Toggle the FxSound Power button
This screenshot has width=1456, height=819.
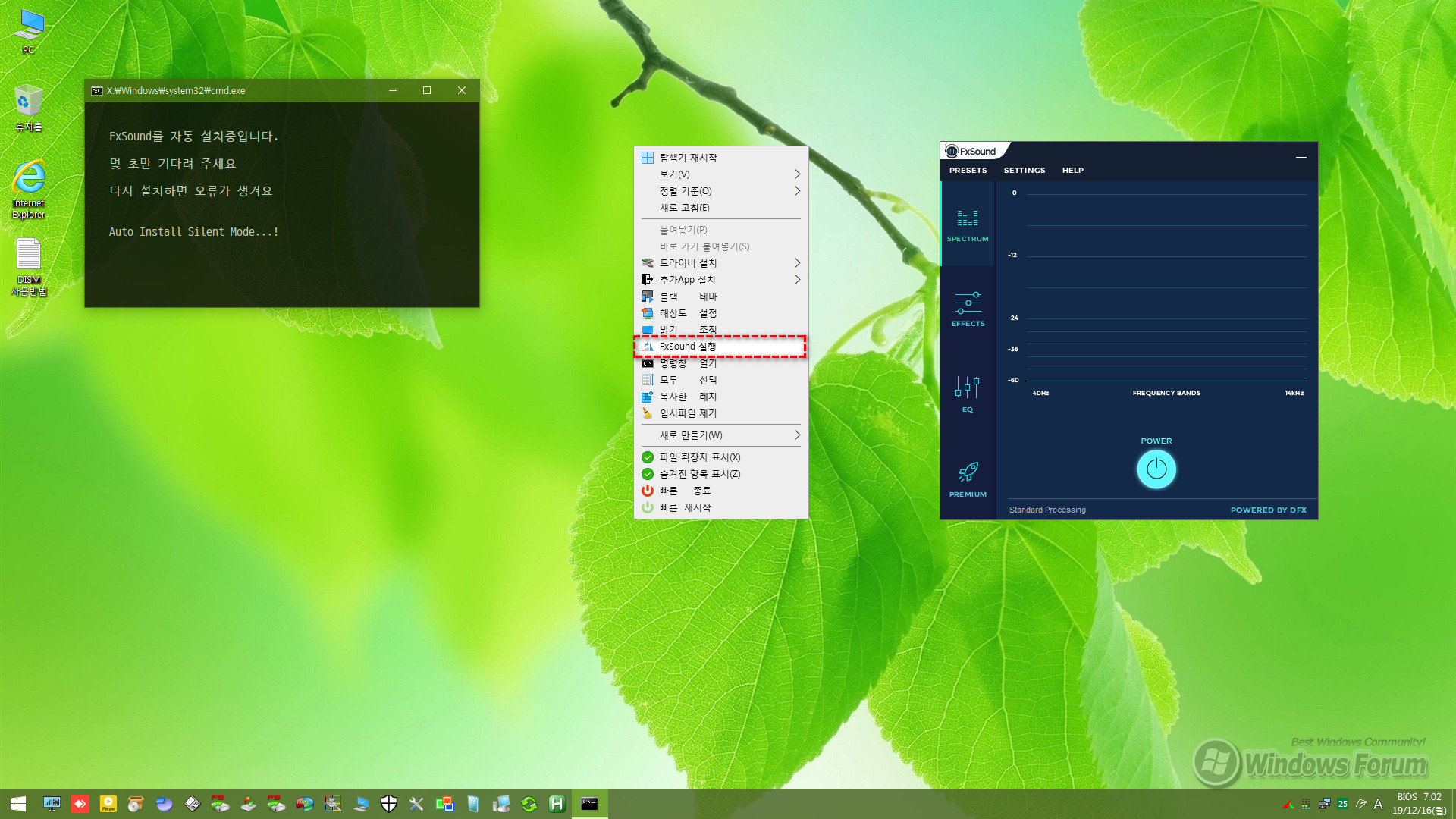click(1156, 469)
